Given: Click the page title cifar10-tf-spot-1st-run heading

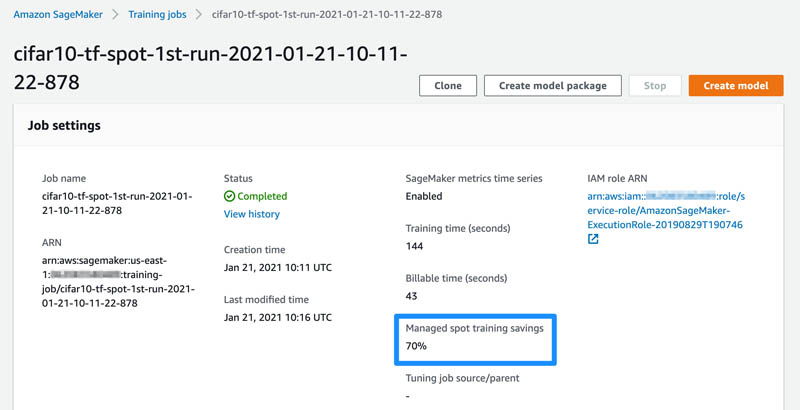Looking at the screenshot, I should (210, 68).
